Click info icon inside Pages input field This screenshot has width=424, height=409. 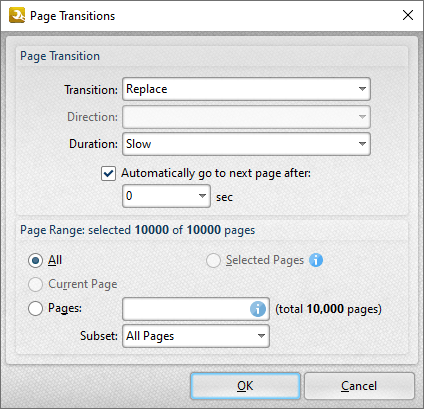(x=258, y=309)
